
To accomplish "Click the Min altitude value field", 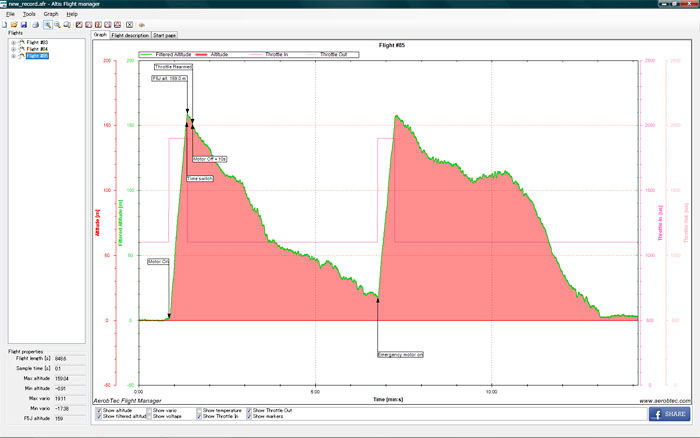I will tap(69, 388).
